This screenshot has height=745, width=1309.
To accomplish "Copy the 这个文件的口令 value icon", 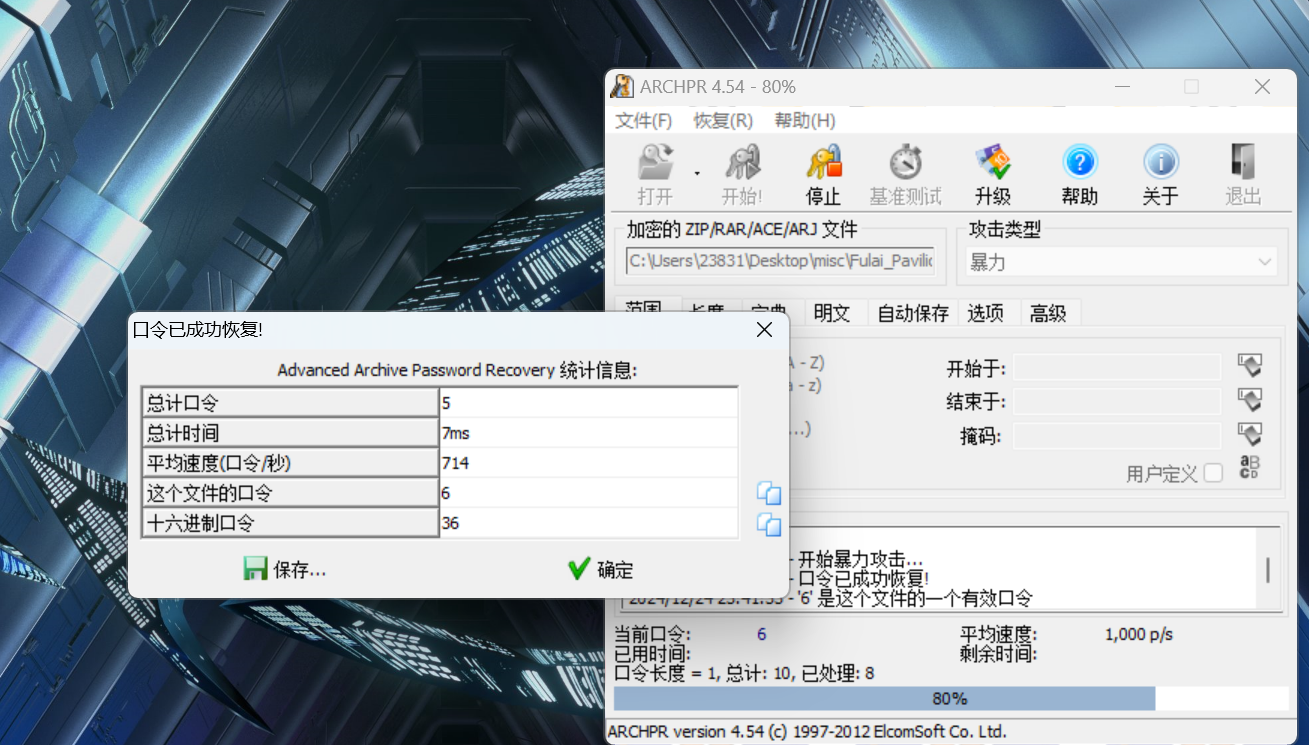I will [x=769, y=493].
